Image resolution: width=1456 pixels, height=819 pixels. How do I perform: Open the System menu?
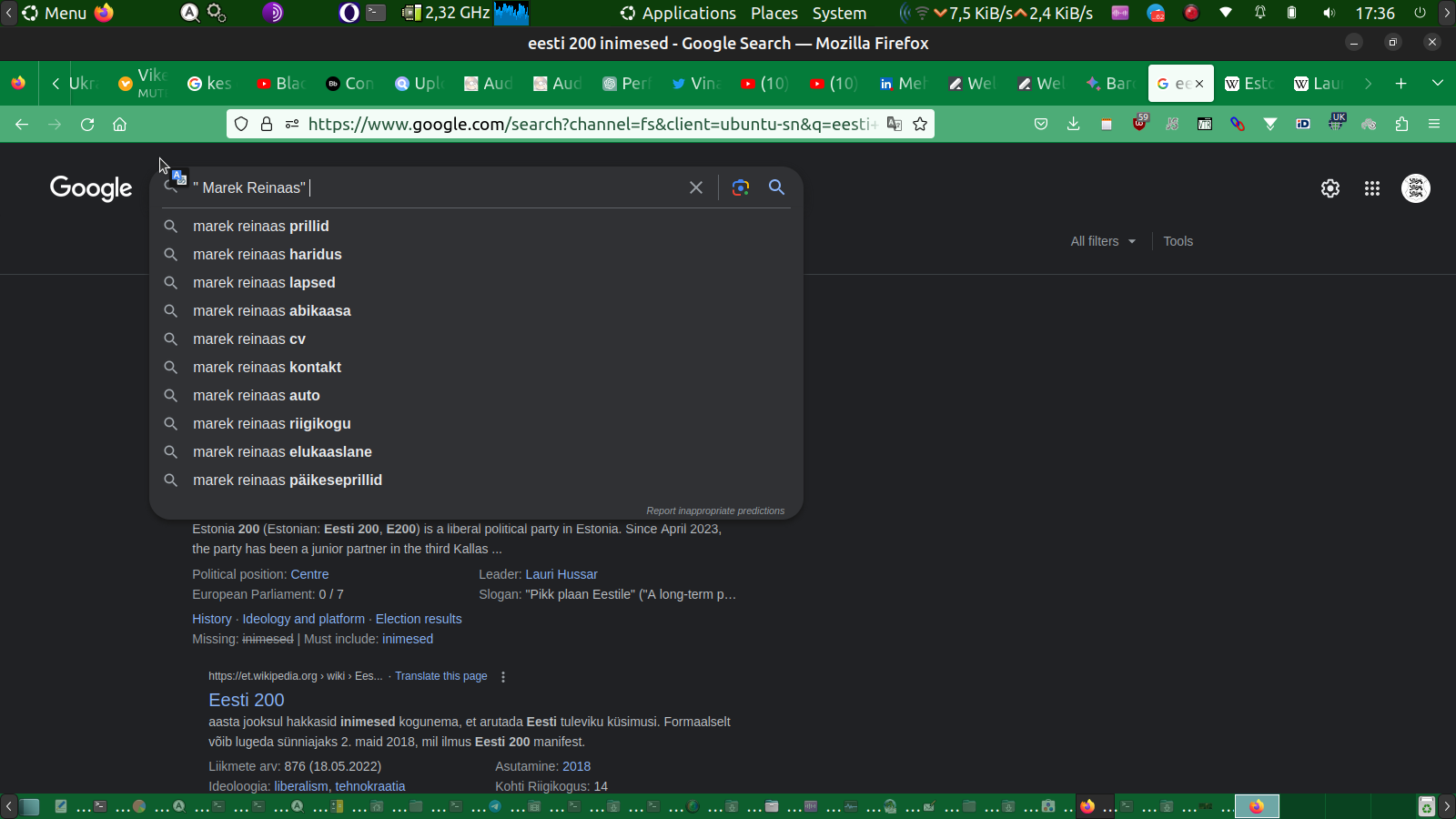839,13
